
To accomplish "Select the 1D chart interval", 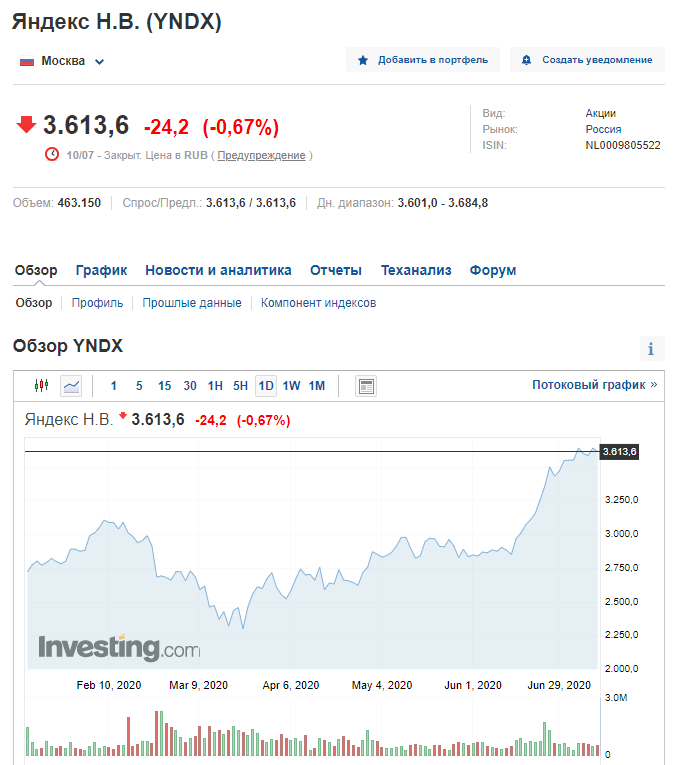I will 266,386.
